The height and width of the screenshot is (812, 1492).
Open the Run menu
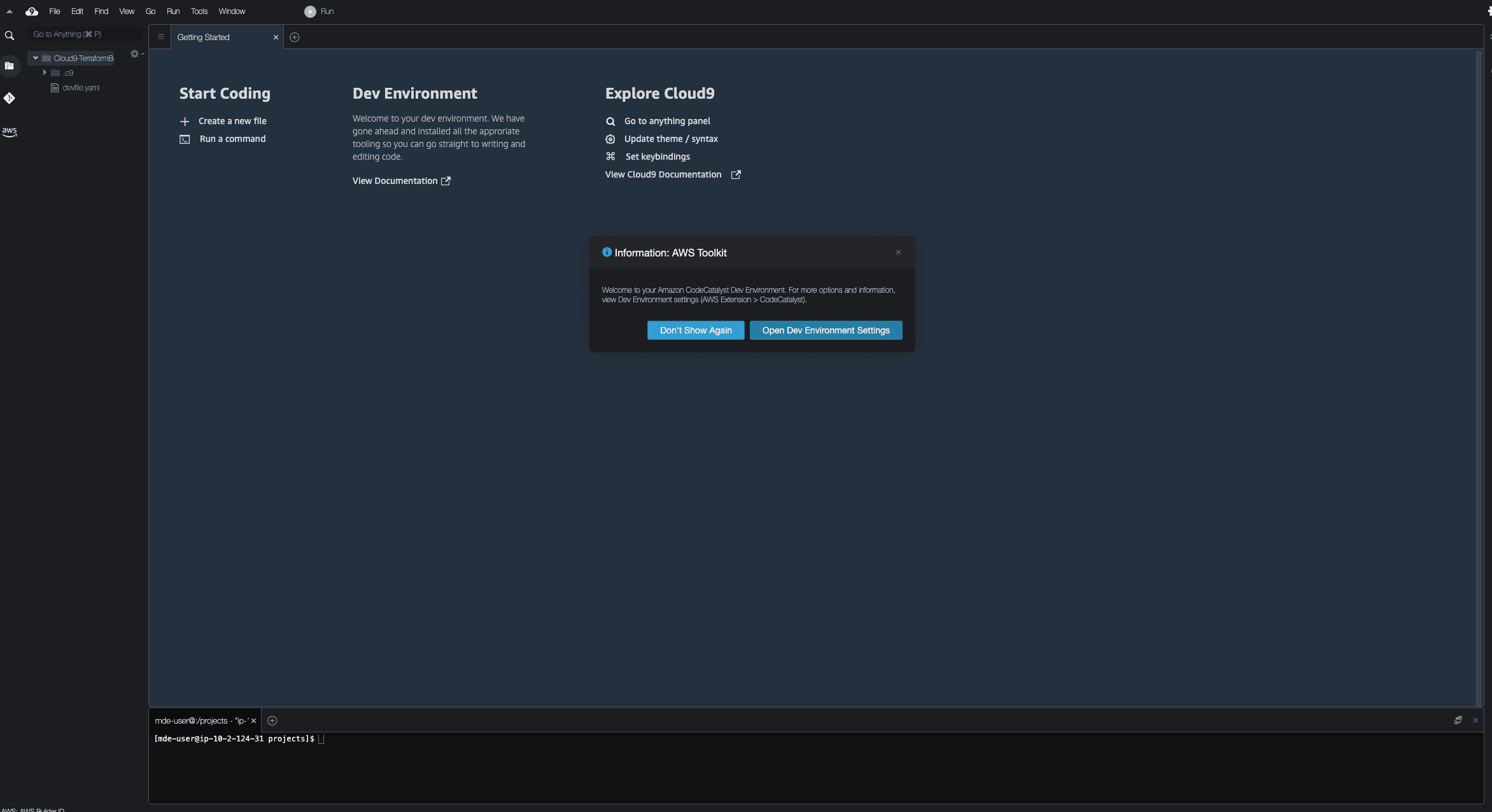pos(173,11)
